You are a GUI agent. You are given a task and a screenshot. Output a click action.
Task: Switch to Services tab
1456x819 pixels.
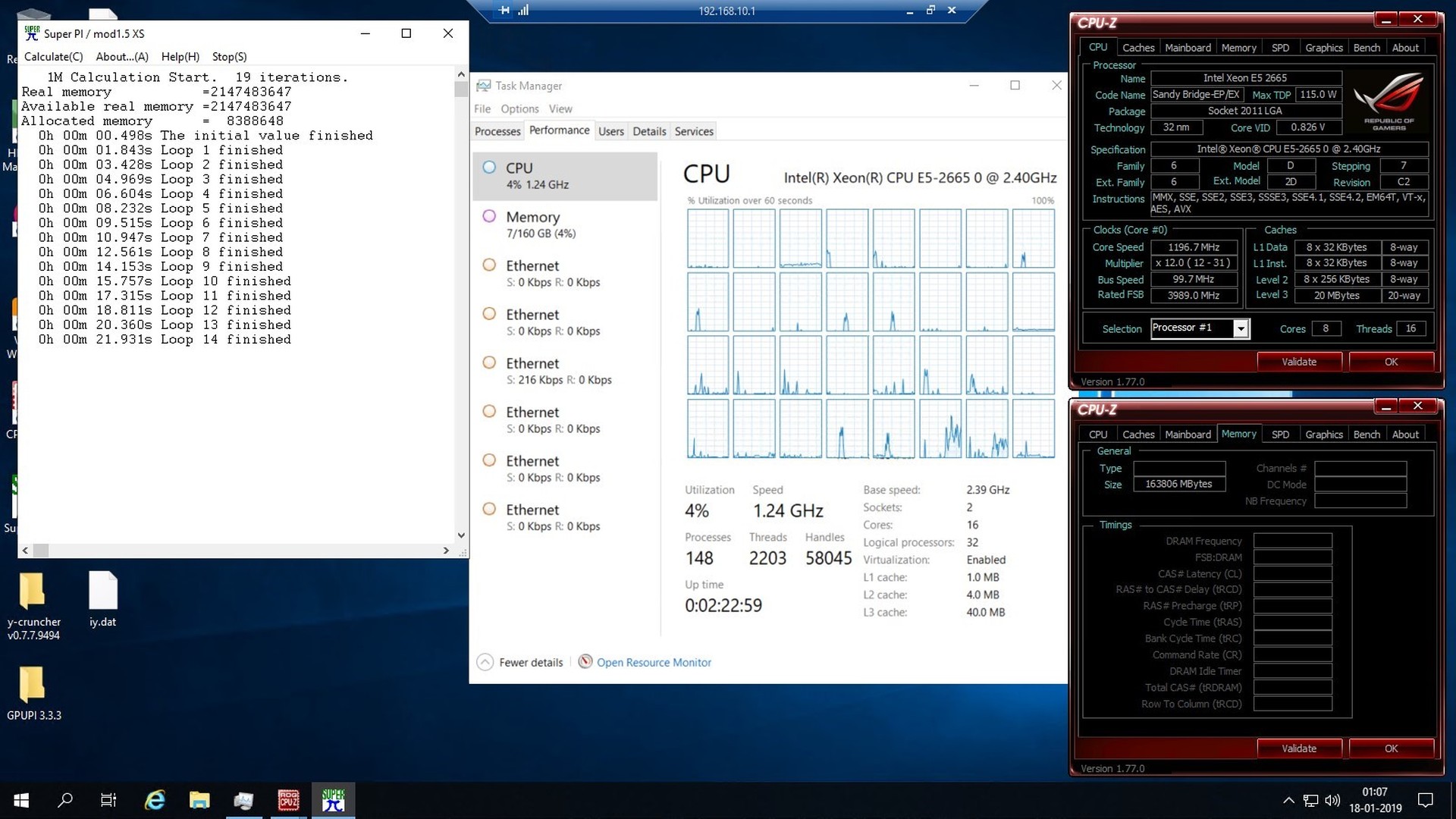pos(694,131)
